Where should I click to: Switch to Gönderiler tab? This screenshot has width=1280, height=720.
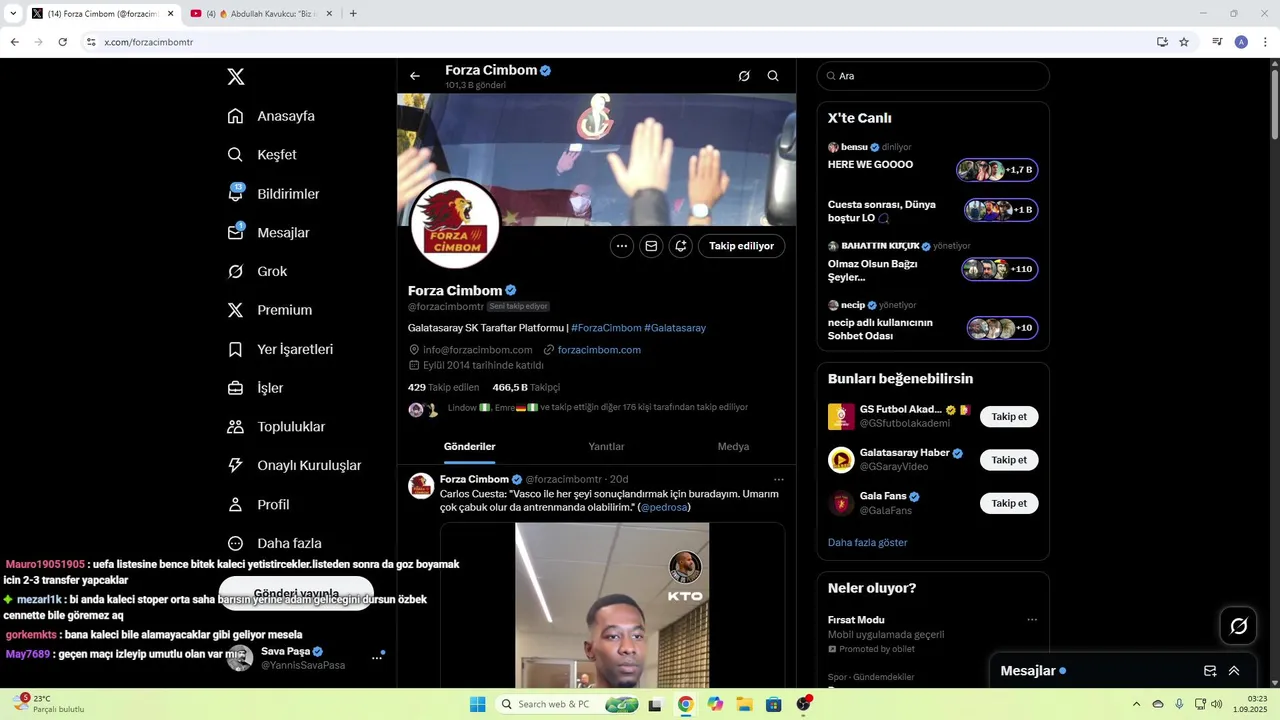470,447
